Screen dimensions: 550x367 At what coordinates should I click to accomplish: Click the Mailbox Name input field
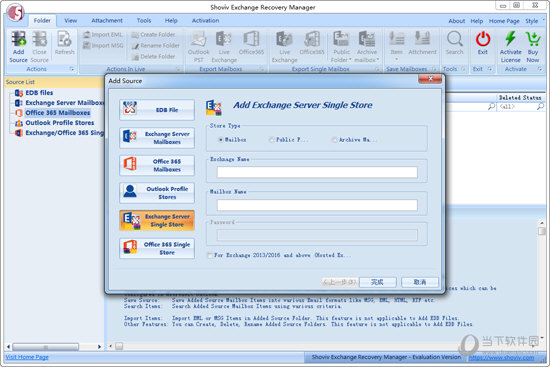click(317, 205)
